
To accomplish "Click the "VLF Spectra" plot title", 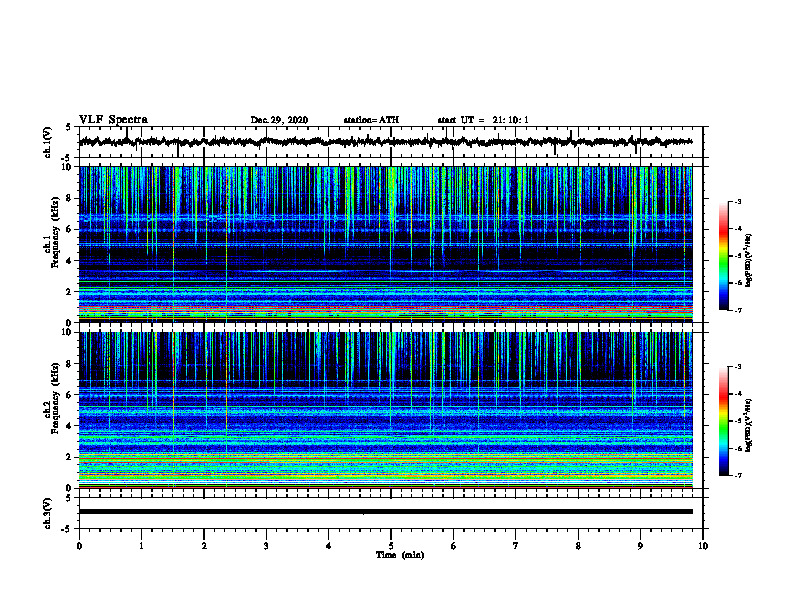I will (113, 120).
